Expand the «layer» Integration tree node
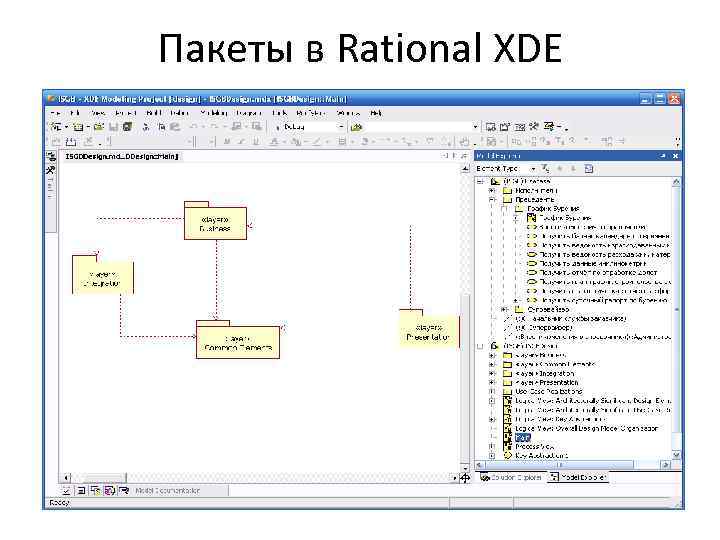 pos(492,374)
